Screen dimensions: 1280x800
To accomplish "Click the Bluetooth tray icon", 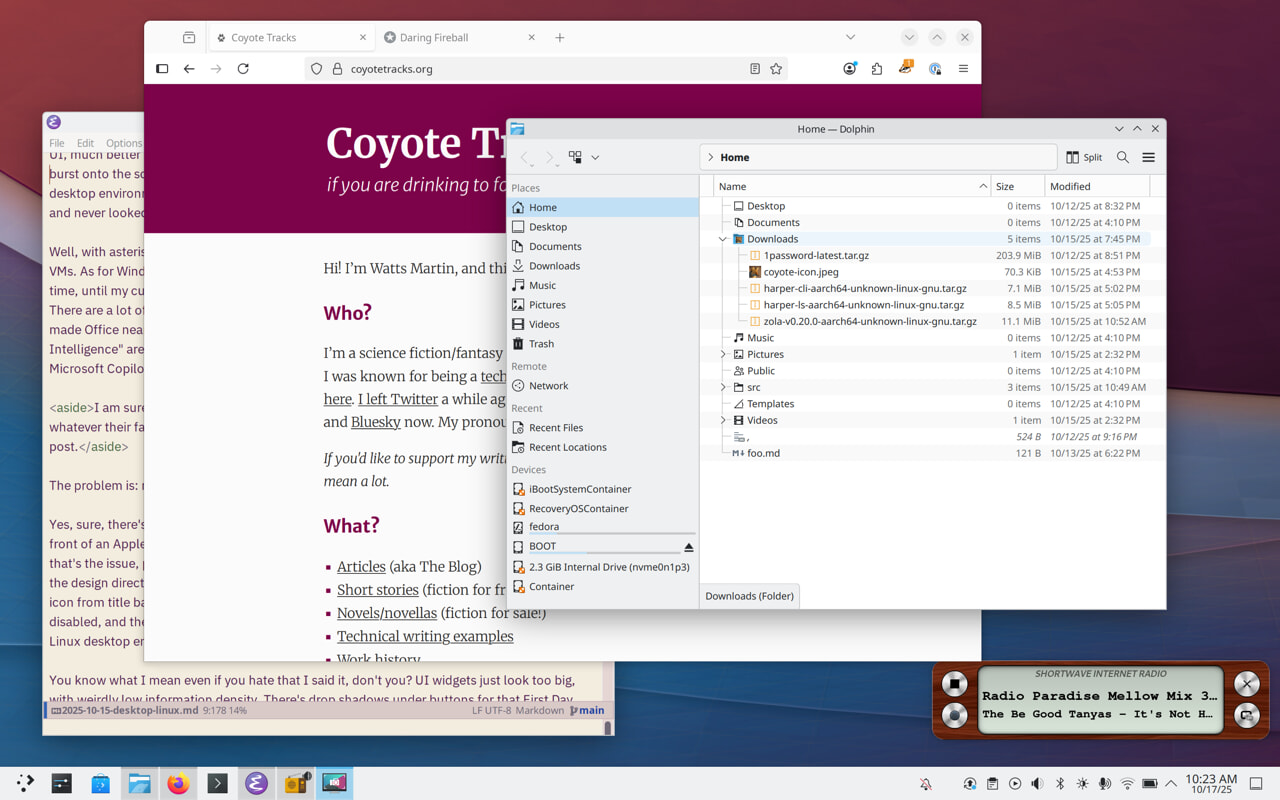I will point(1060,784).
